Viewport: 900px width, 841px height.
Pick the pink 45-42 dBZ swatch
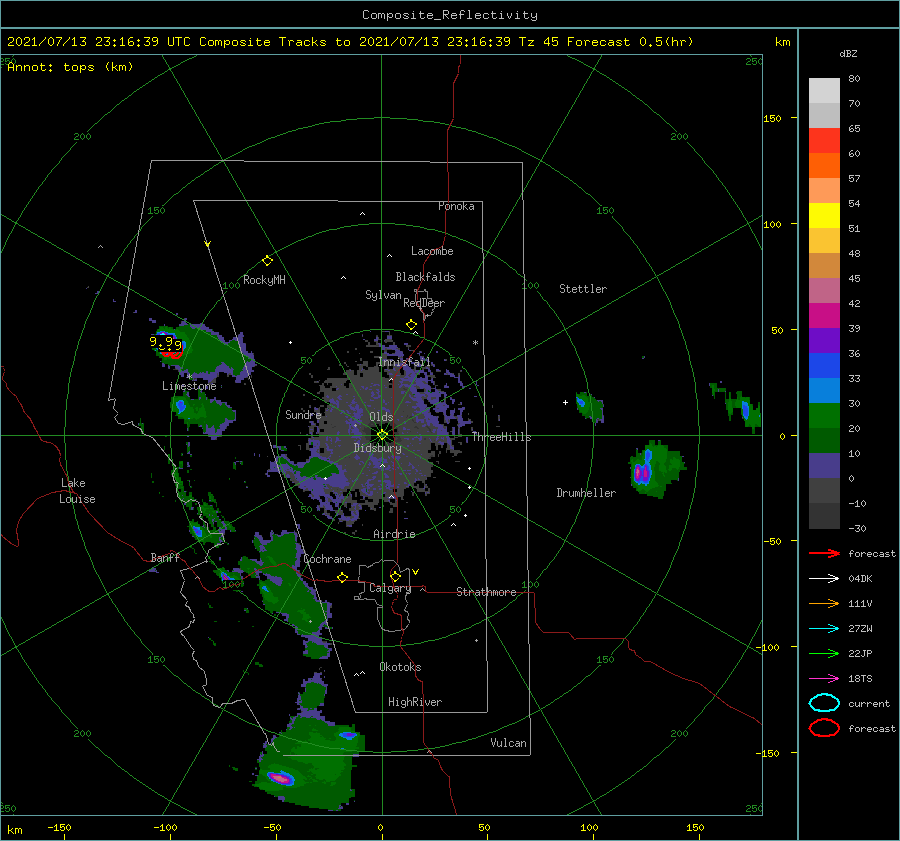824,290
